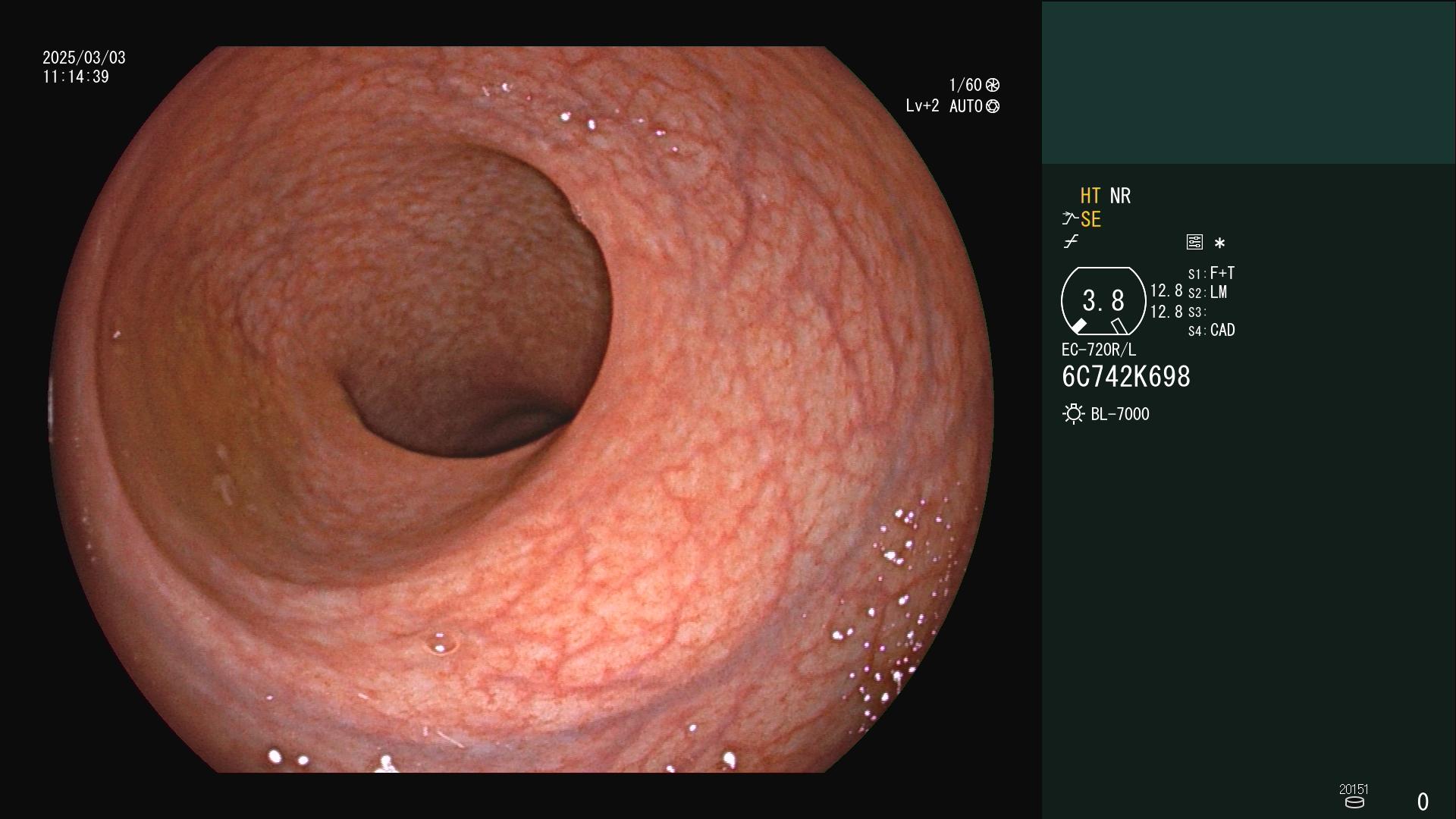Click the BL-7000 light source label
The width and height of the screenshot is (1456, 819).
coord(1120,414)
